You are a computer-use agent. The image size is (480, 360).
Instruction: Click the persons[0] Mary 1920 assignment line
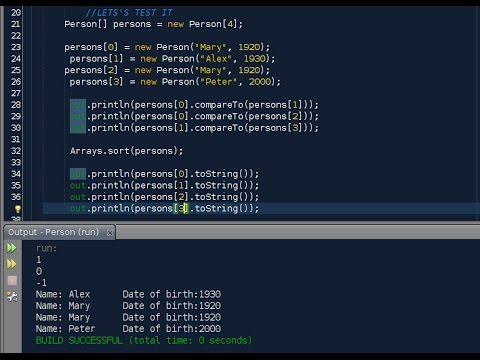tap(167, 47)
